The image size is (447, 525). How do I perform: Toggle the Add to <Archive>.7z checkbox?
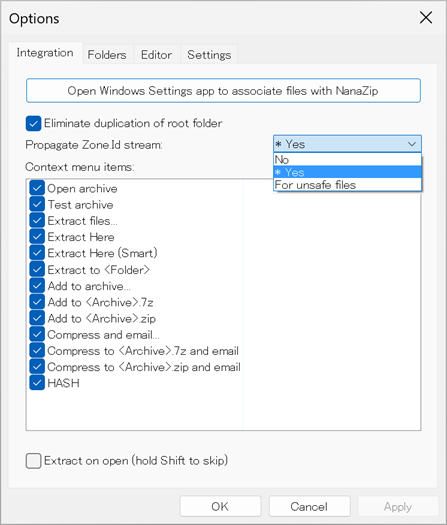tap(37, 302)
